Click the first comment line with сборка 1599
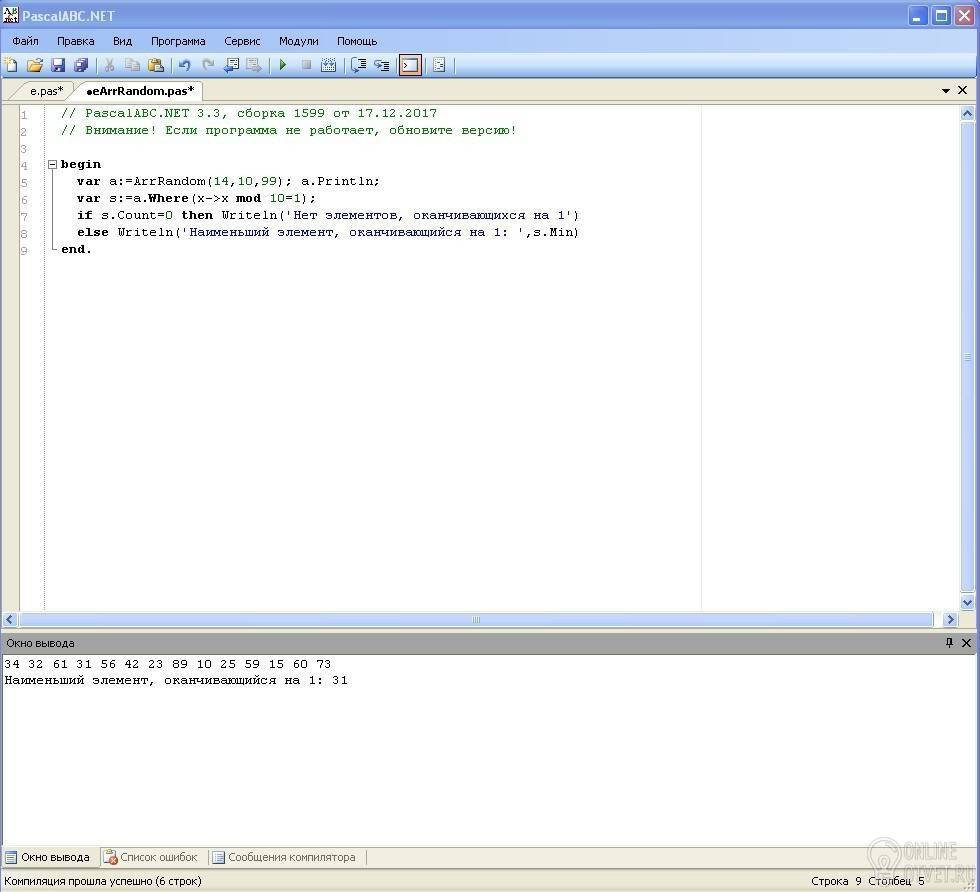This screenshot has height=892, width=980. (249, 113)
